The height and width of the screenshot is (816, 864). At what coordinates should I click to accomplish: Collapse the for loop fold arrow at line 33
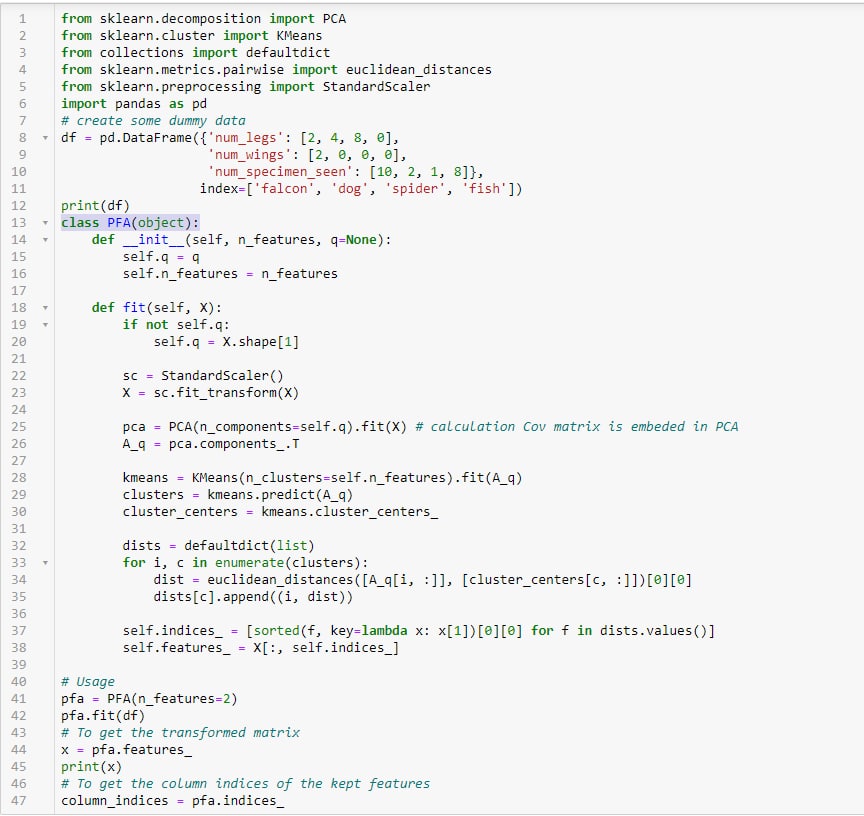pyautogui.click(x=45, y=563)
